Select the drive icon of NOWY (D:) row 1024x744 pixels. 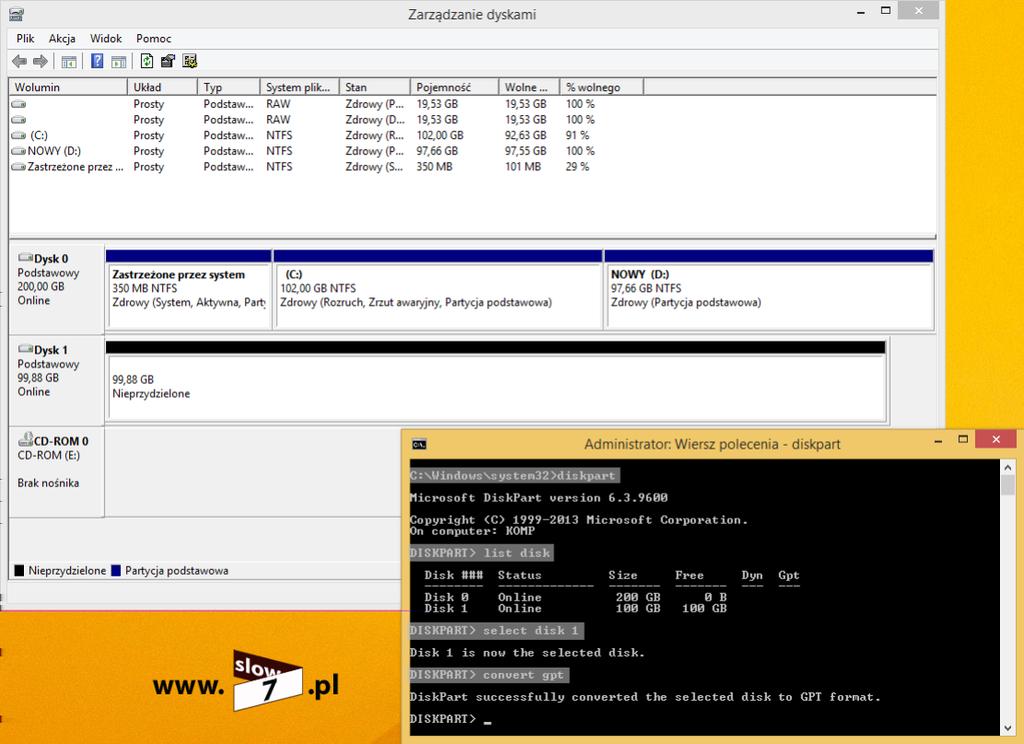pyautogui.click(x=19, y=151)
